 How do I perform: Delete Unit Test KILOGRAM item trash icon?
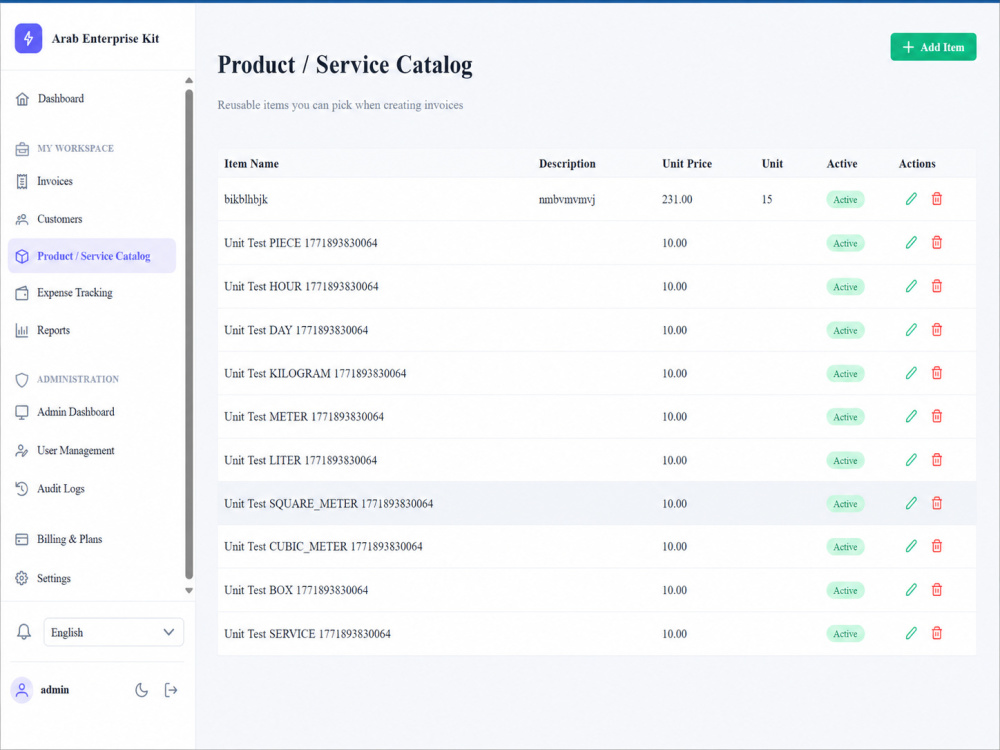(x=936, y=373)
